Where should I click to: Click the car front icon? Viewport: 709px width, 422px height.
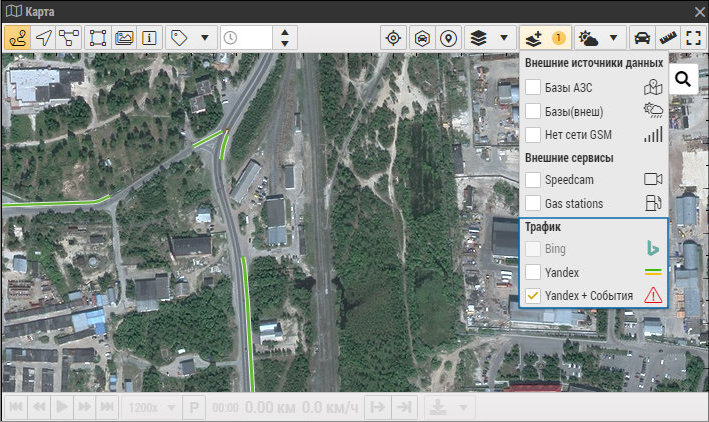coord(642,38)
